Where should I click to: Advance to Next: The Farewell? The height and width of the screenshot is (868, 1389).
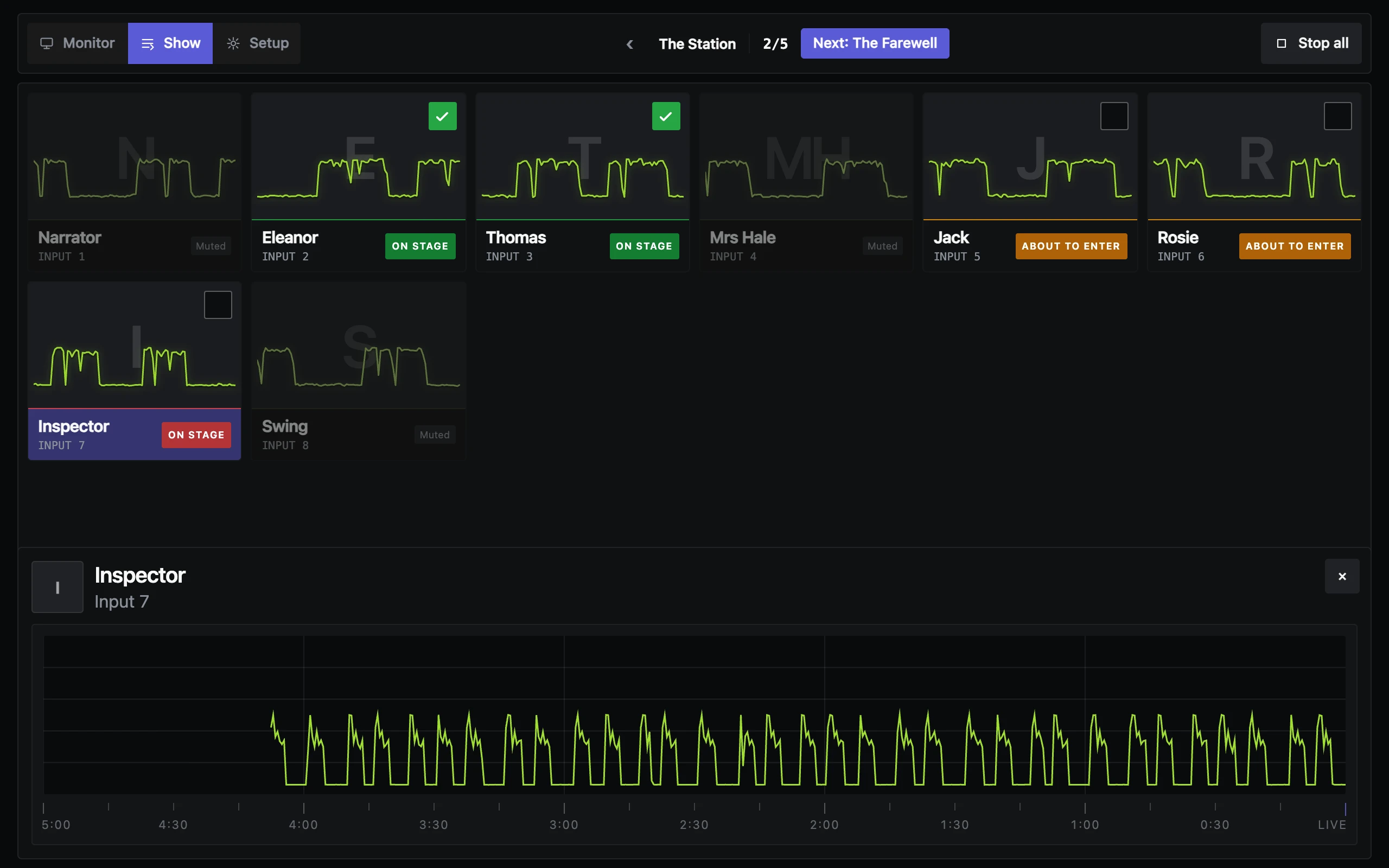875,43
